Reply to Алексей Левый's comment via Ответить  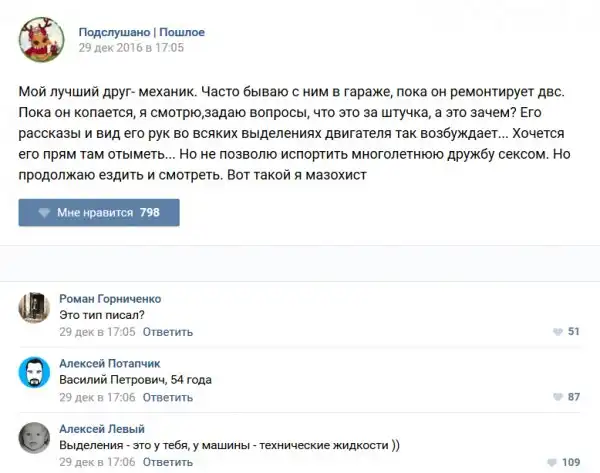click(x=168, y=462)
